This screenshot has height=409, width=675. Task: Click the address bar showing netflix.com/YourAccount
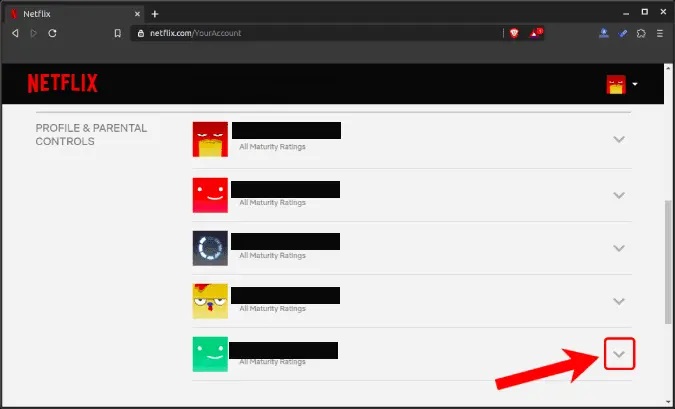pyautogui.click(x=316, y=33)
